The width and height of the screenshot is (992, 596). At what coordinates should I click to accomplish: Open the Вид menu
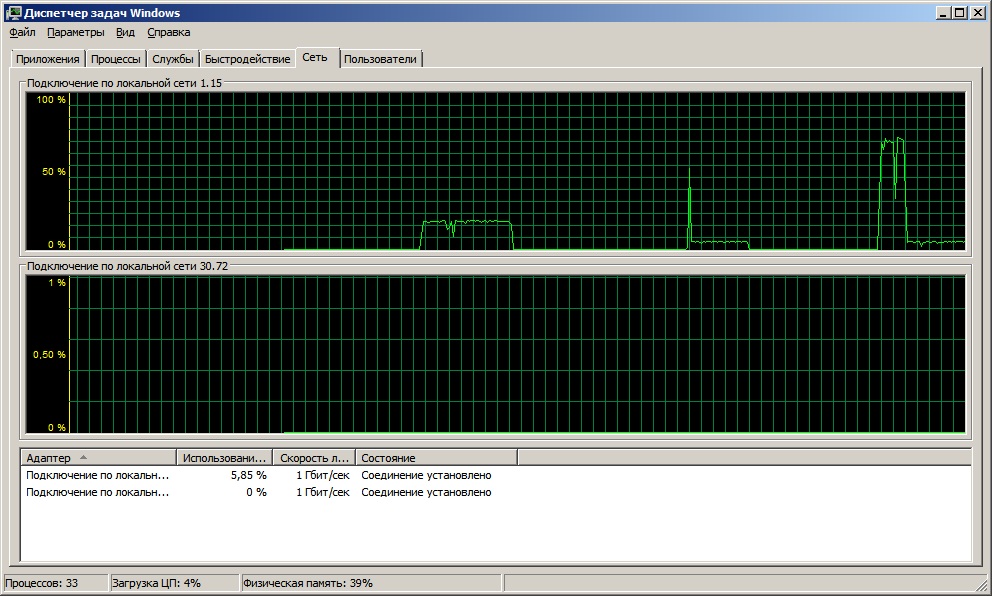[125, 32]
